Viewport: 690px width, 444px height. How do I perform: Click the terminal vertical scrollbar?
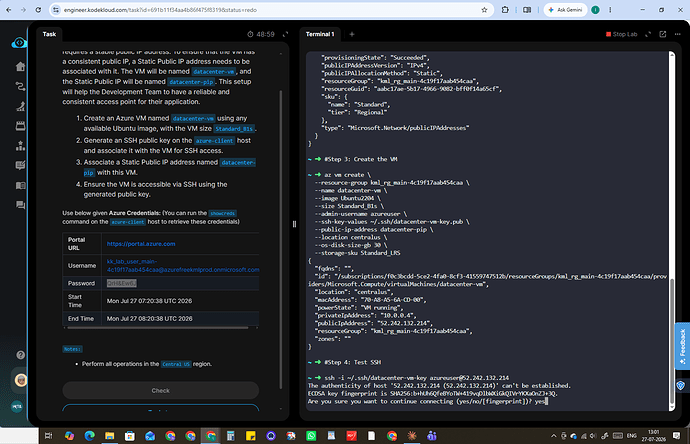coord(672,341)
